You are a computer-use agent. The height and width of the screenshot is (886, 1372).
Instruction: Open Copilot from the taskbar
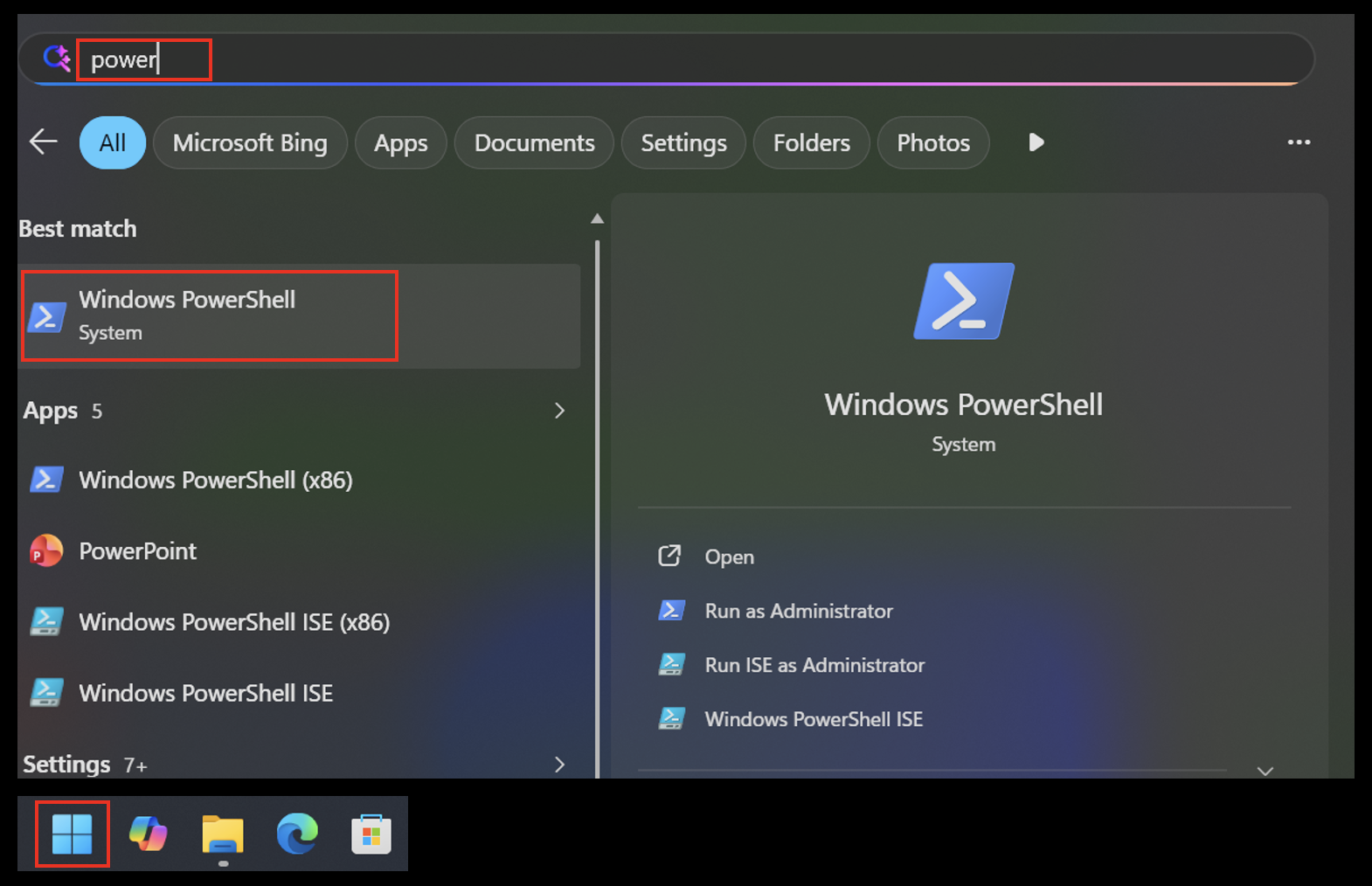(148, 834)
